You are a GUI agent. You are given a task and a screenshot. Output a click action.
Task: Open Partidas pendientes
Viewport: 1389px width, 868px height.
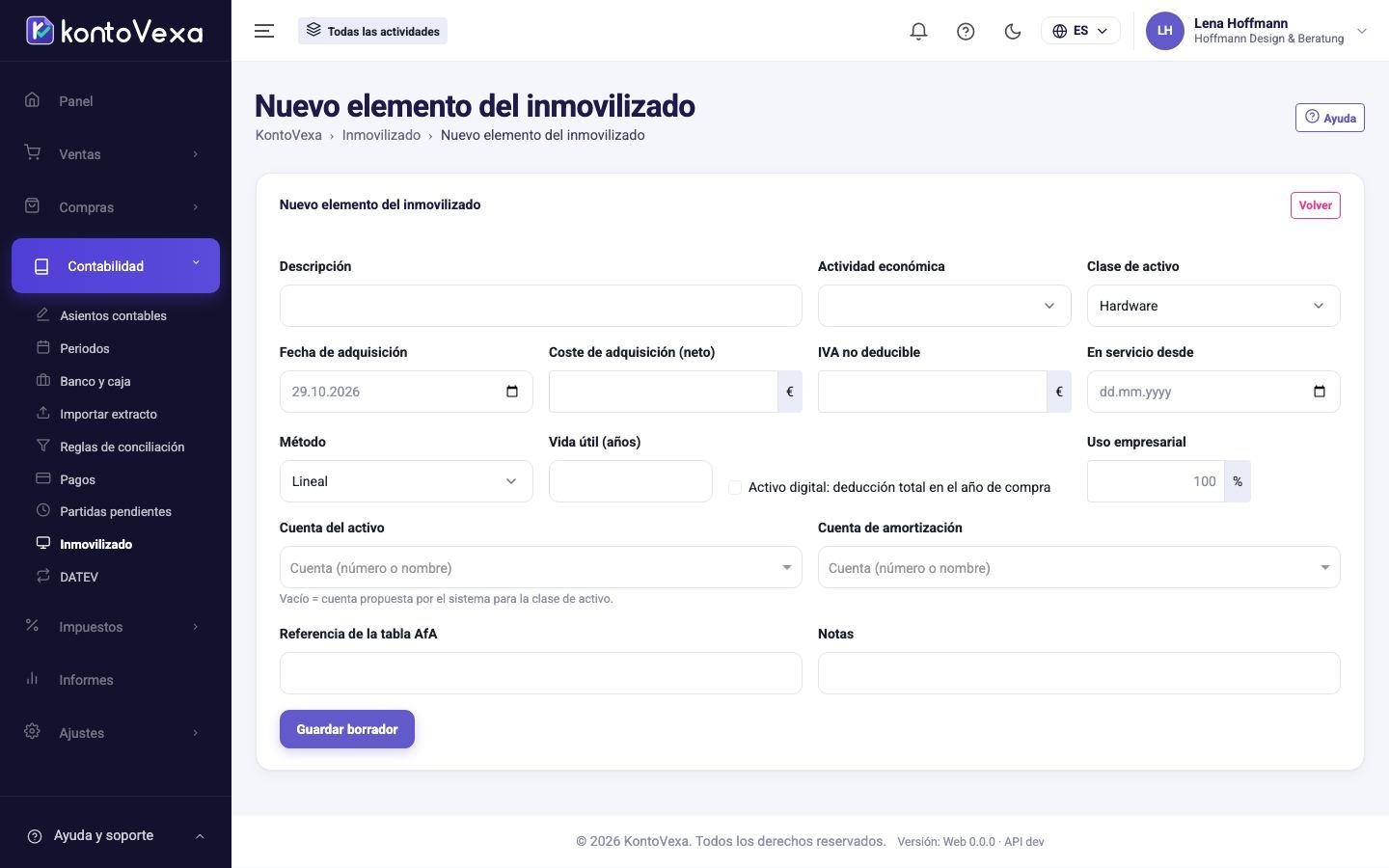116,511
